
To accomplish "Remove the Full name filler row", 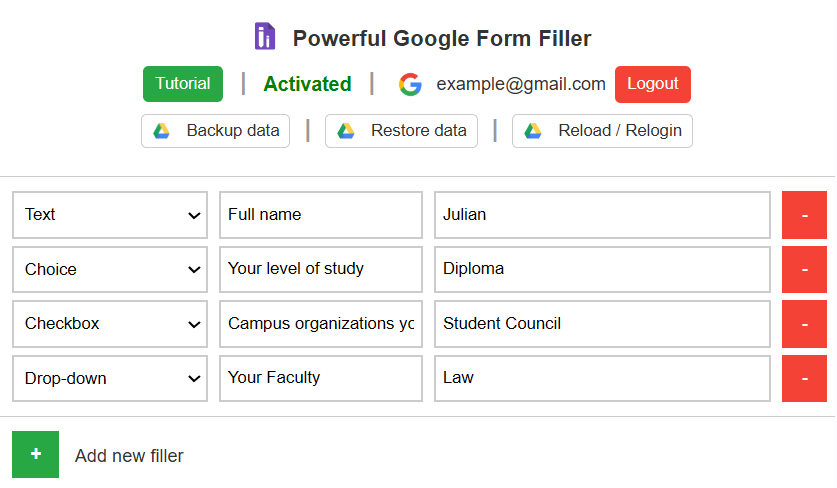I will click(x=804, y=215).
